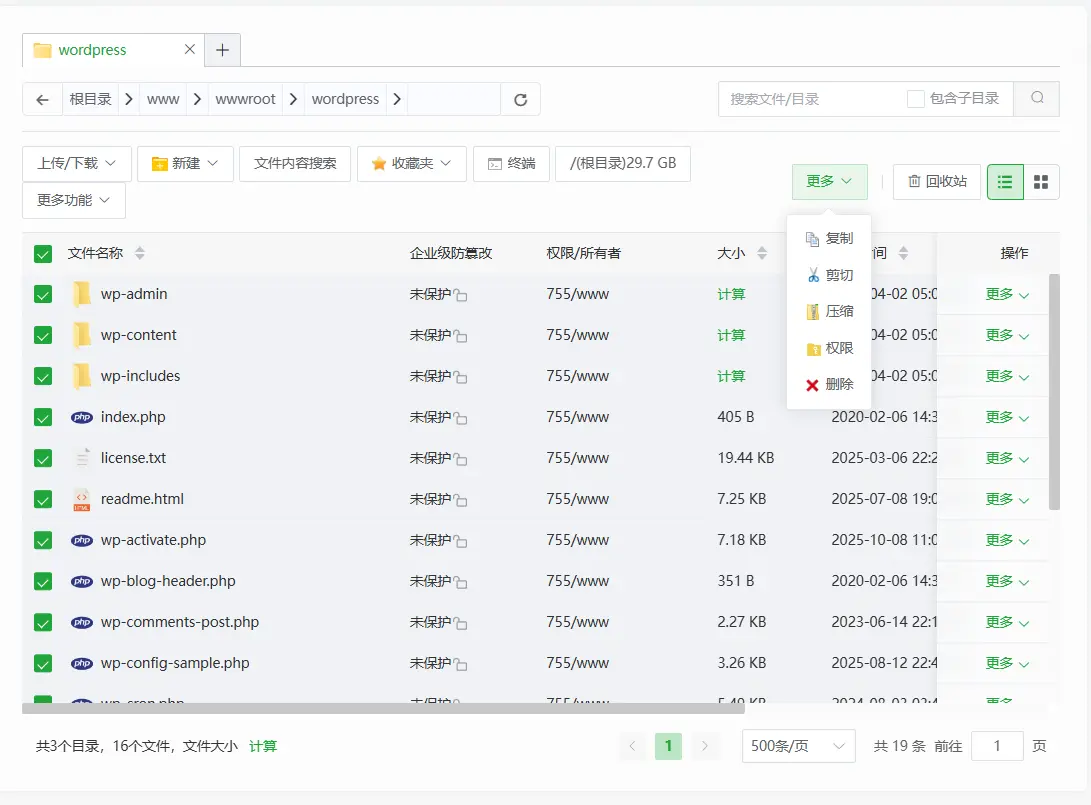Enable include subdirectories checkbox
The height and width of the screenshot is (805, 1091).
[916, 99]
